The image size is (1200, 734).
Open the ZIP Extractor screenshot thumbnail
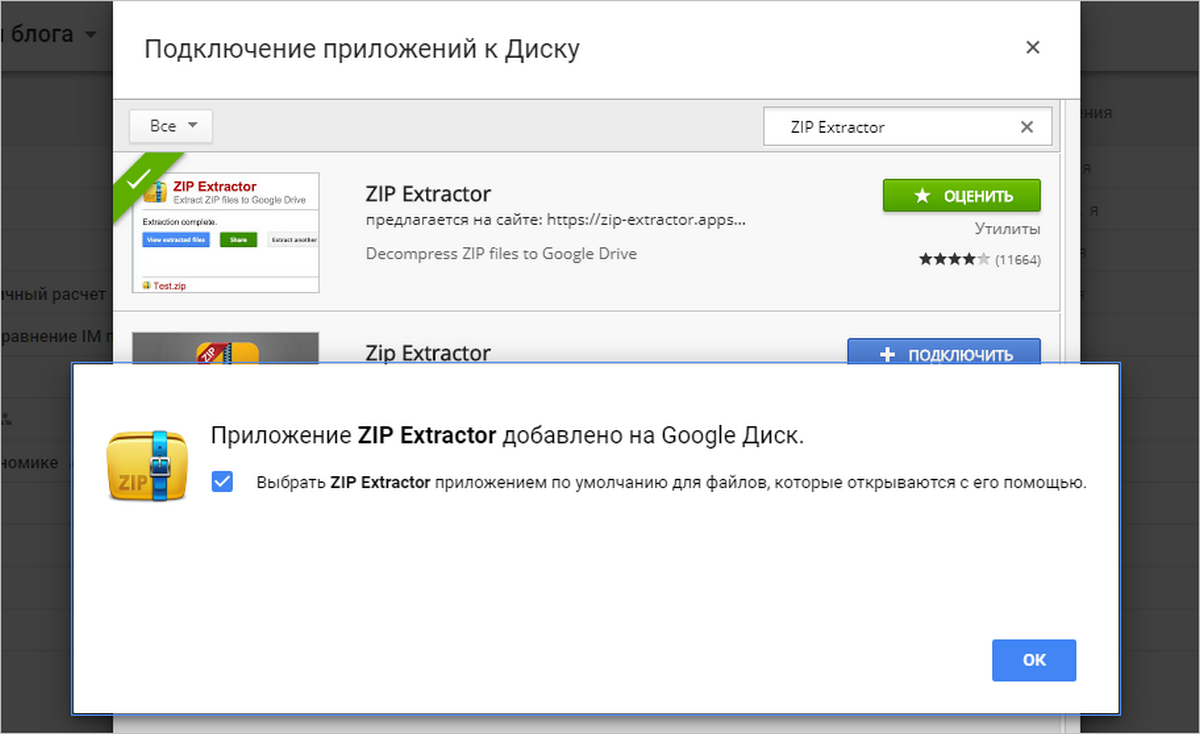point(226,232)
